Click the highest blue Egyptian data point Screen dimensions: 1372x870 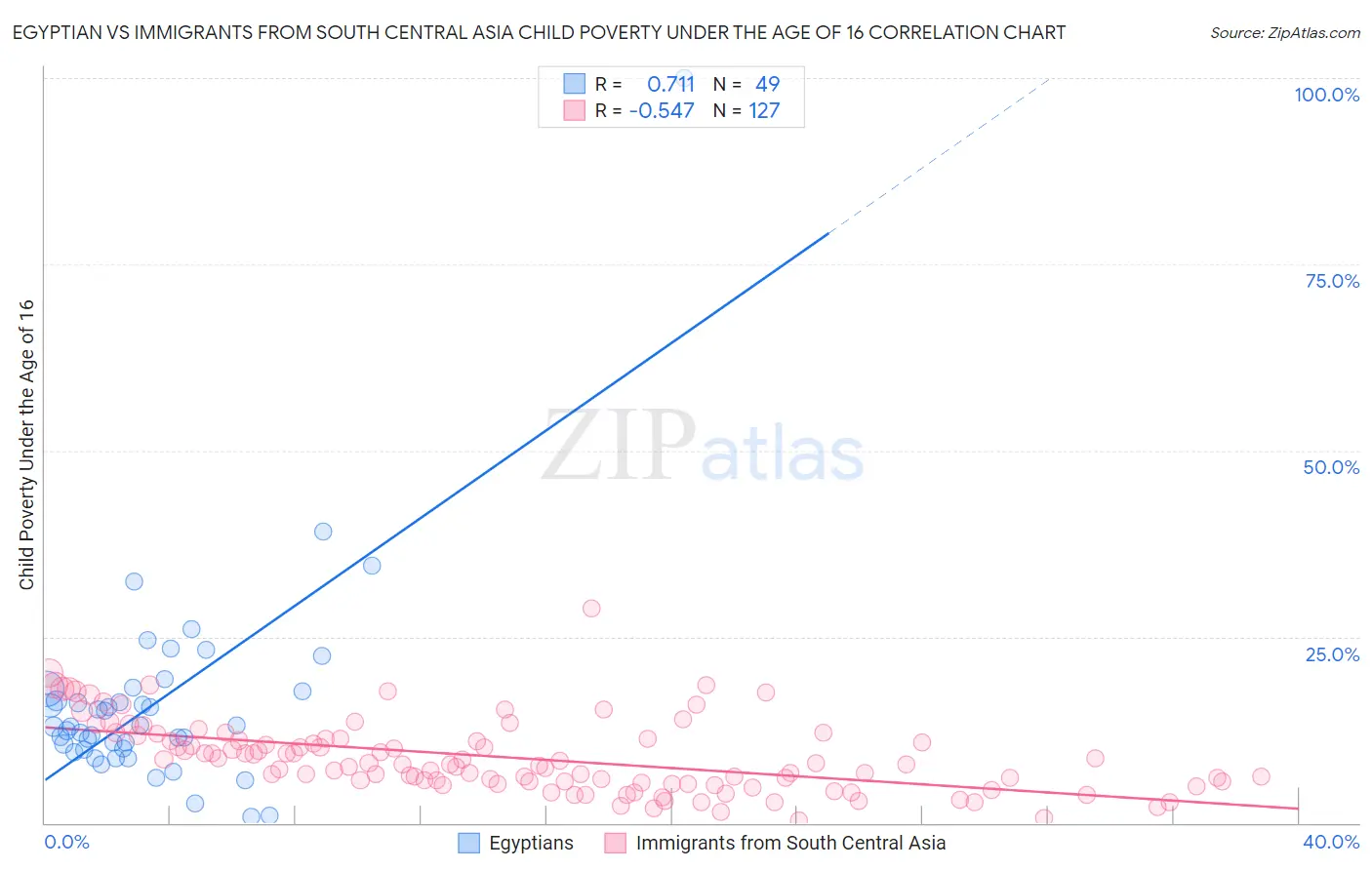pyautogui.click(x=323, y=532)
